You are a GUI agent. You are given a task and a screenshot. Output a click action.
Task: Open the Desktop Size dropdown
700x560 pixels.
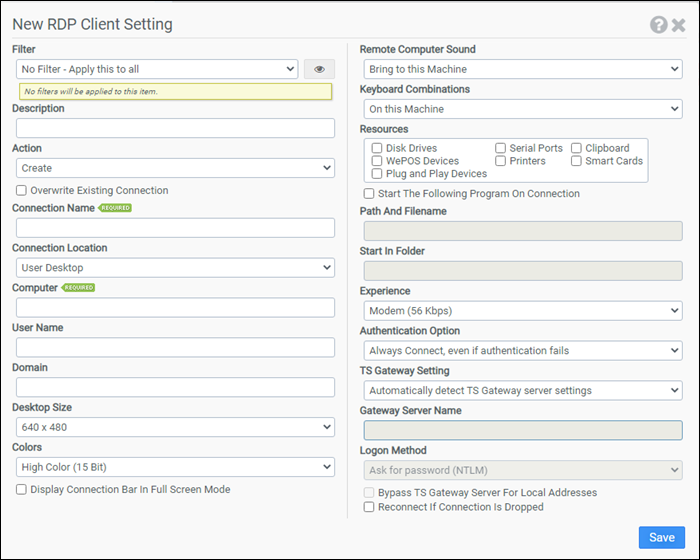pyautogui.click(x=175, y=427)
